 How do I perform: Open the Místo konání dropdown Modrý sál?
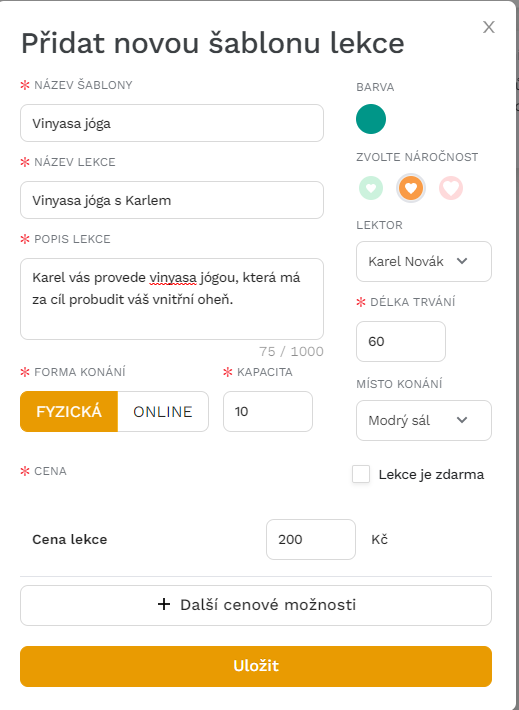pos(424,420)
